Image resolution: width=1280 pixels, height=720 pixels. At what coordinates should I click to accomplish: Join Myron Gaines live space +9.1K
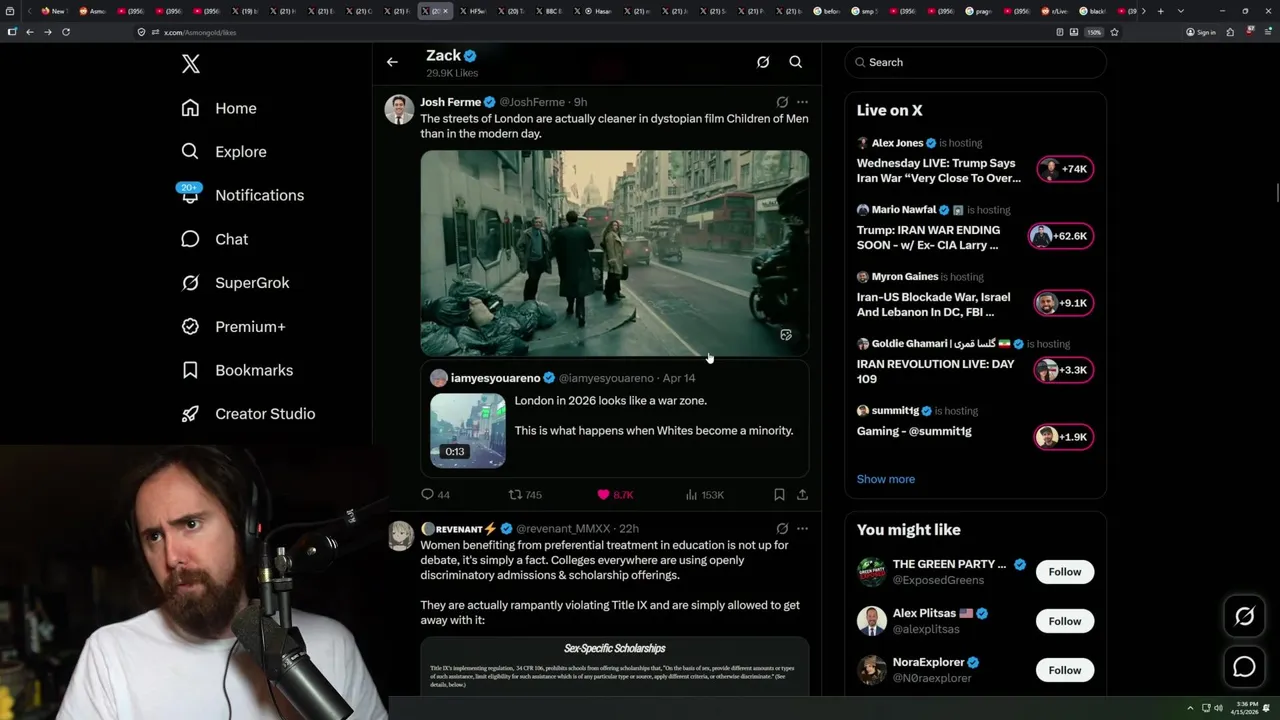1065,303
